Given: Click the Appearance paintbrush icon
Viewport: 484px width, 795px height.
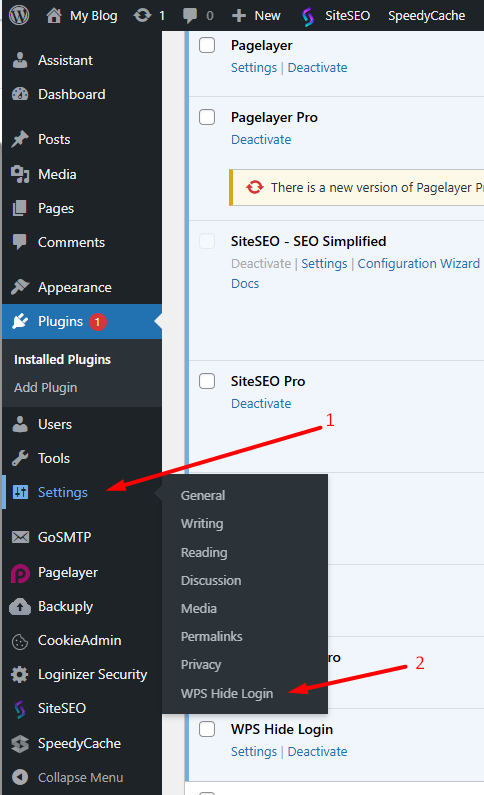Looking at the screenshot, I should tap(20, 287).
